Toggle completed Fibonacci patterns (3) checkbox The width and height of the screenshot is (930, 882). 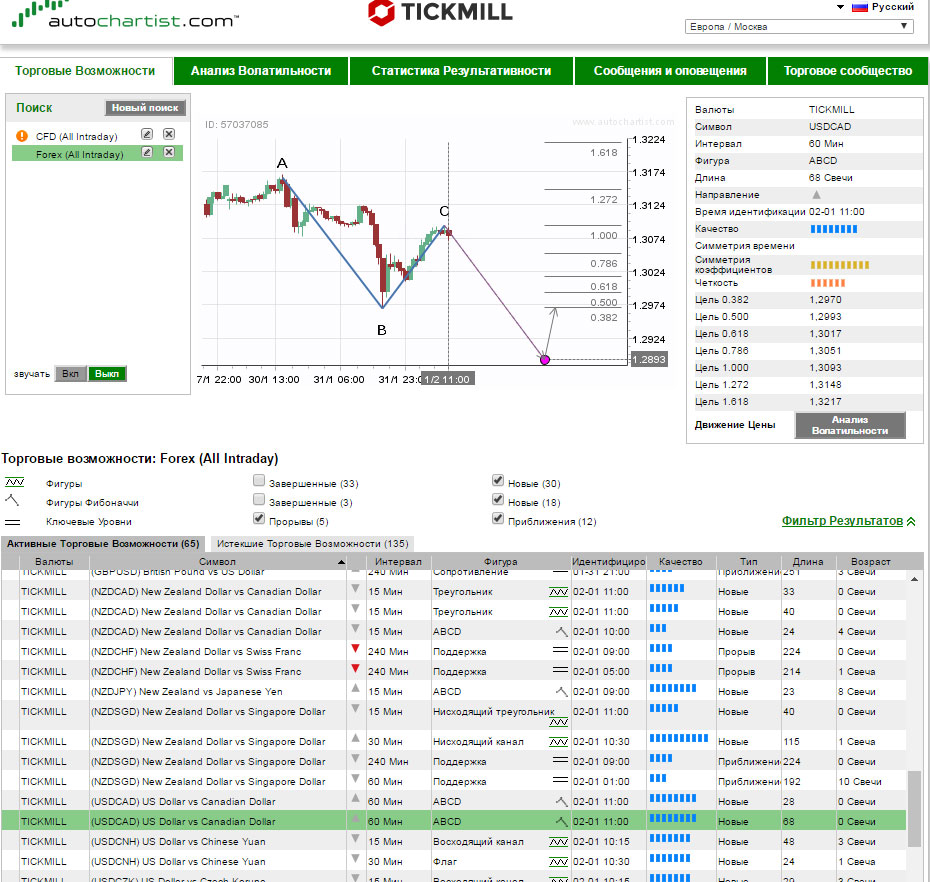point(259,499)
